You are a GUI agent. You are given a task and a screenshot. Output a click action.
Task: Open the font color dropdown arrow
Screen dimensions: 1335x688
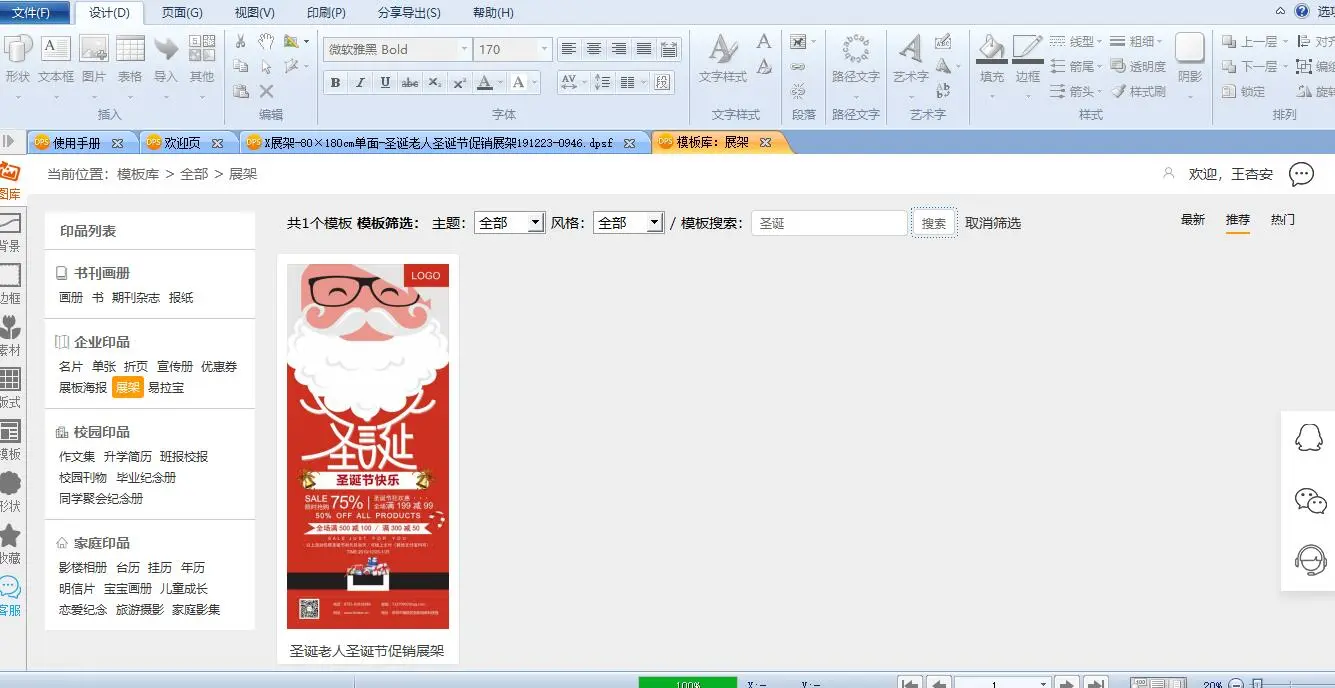click(x=502, y=83)
